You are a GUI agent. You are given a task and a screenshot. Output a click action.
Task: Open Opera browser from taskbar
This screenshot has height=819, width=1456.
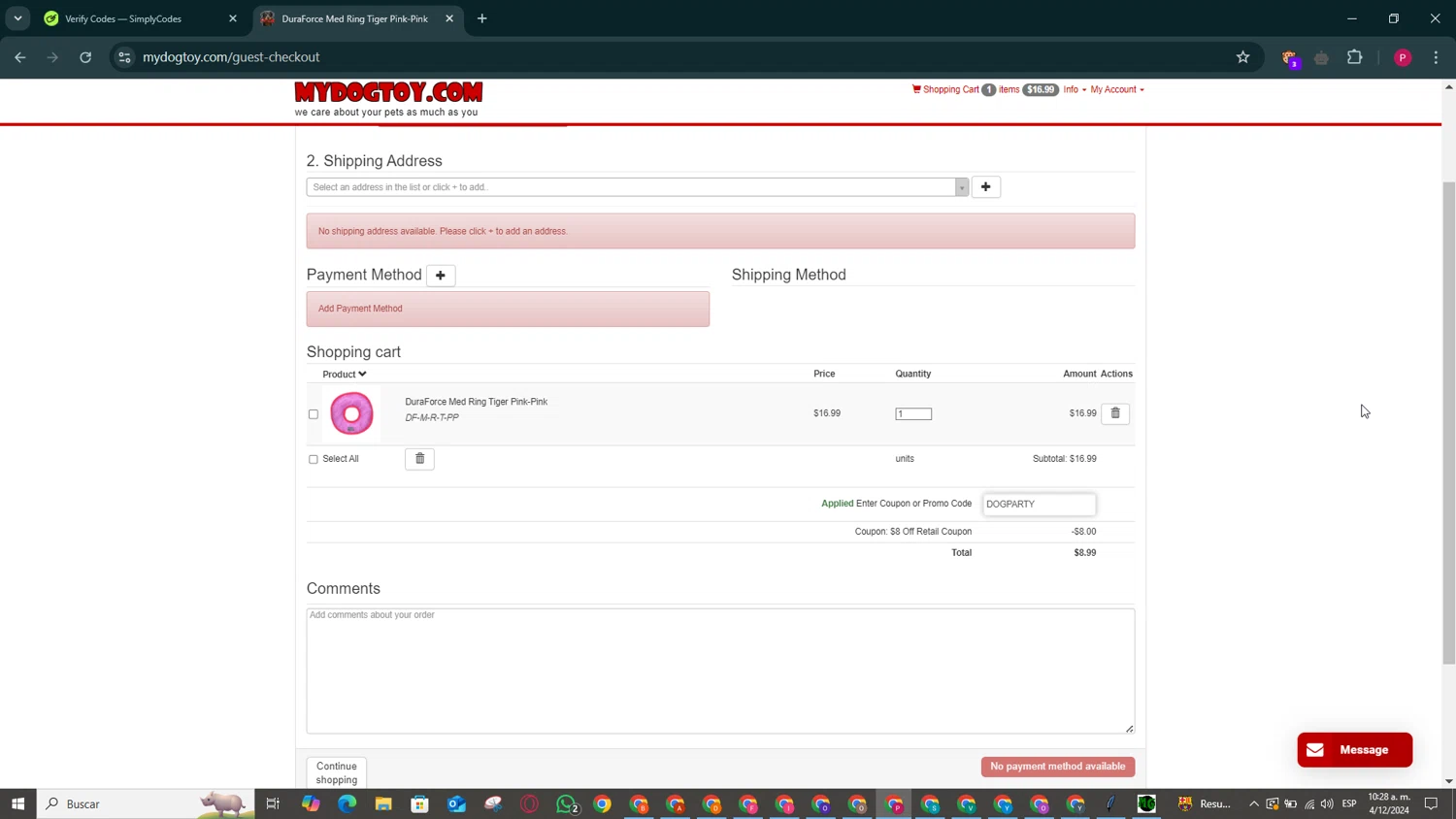click(x=529, y=803)
